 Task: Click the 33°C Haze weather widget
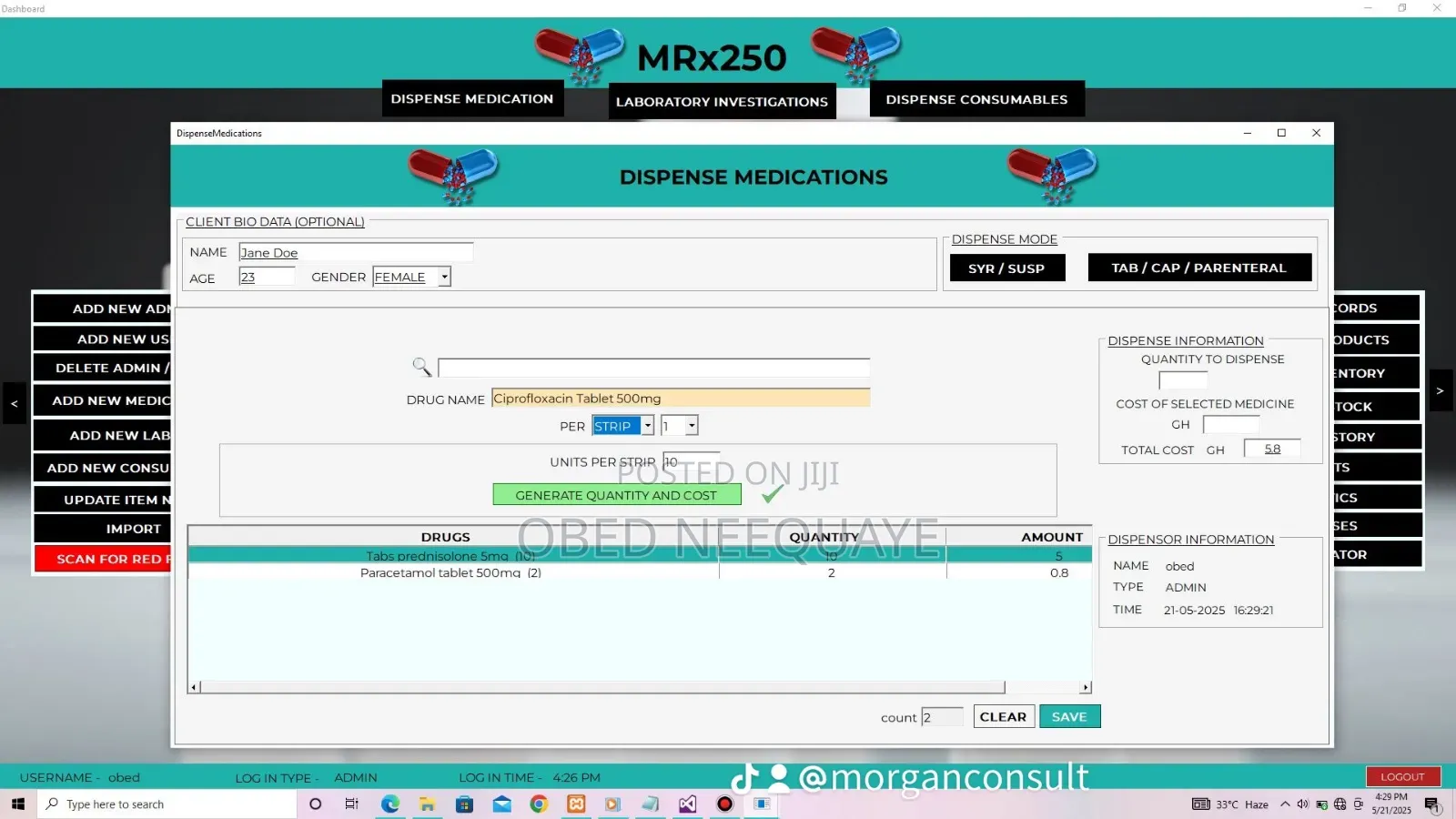(x=1230, y=804)
